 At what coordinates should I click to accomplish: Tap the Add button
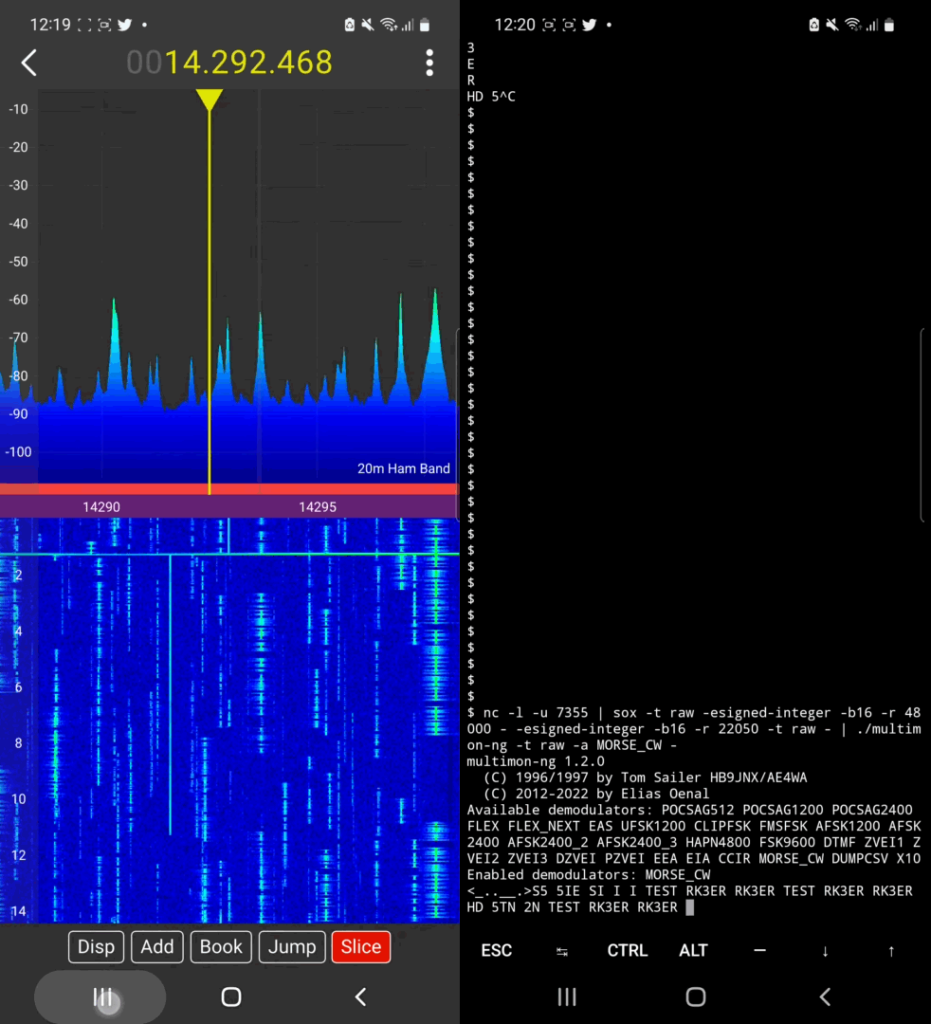157,946
